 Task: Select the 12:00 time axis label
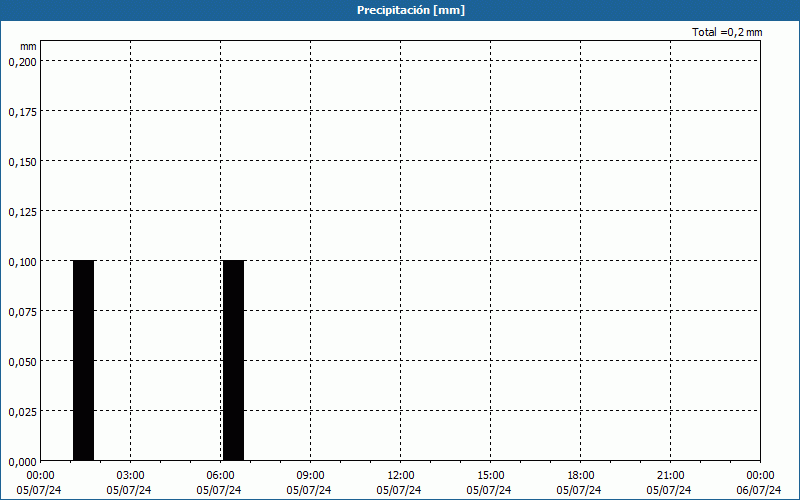pyautogui.click(x=400, y=476)
